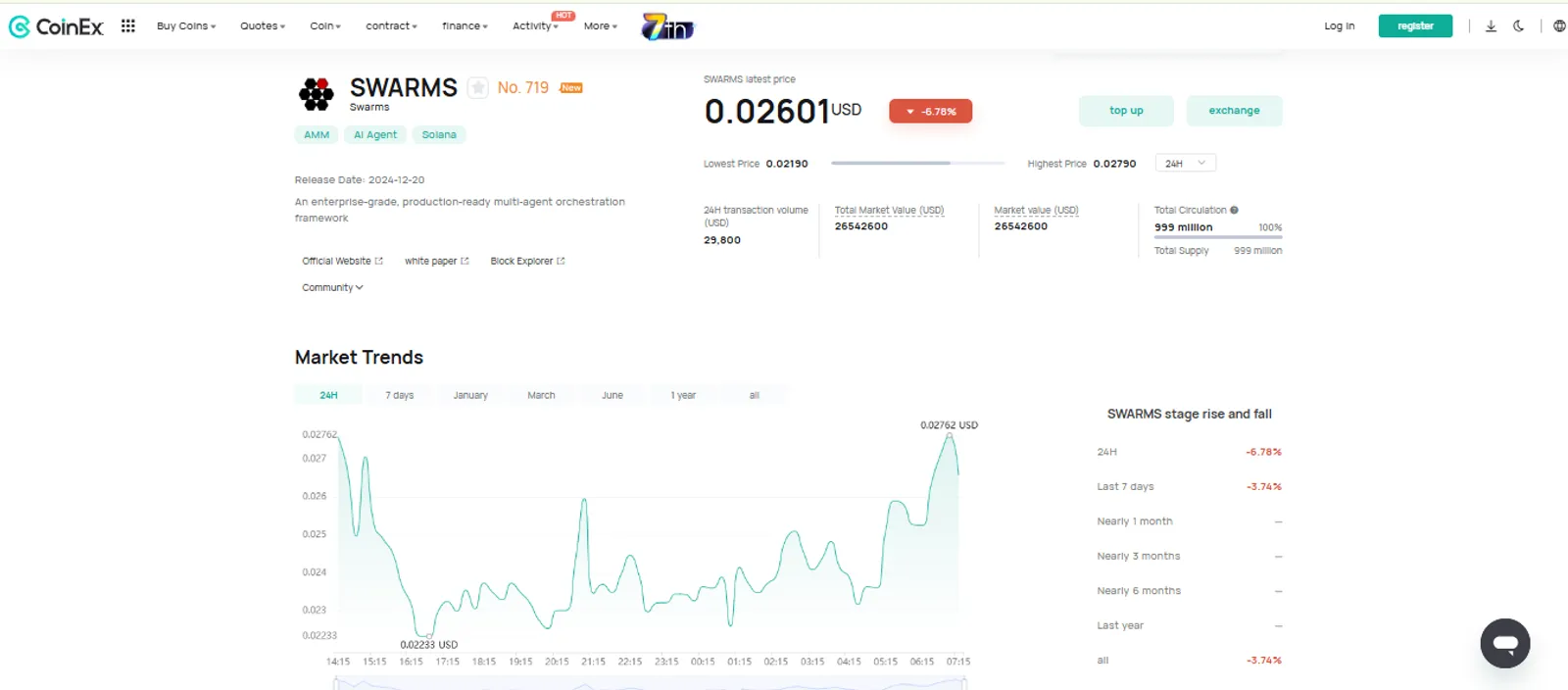Click the Market Trends heading
The width and height of the screenshot is (1568, 690).
click(359, 358)
